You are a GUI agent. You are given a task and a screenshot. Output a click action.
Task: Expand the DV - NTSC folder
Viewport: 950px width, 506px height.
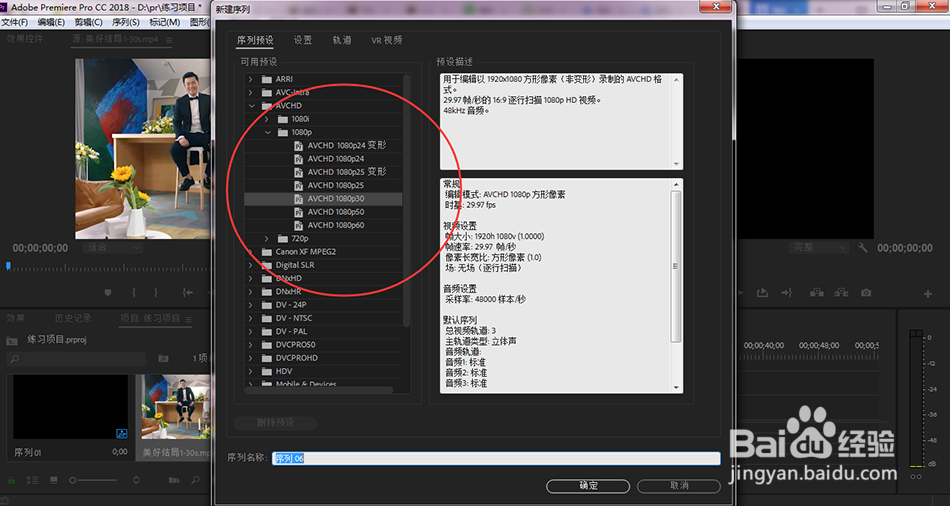coord(251,318)
